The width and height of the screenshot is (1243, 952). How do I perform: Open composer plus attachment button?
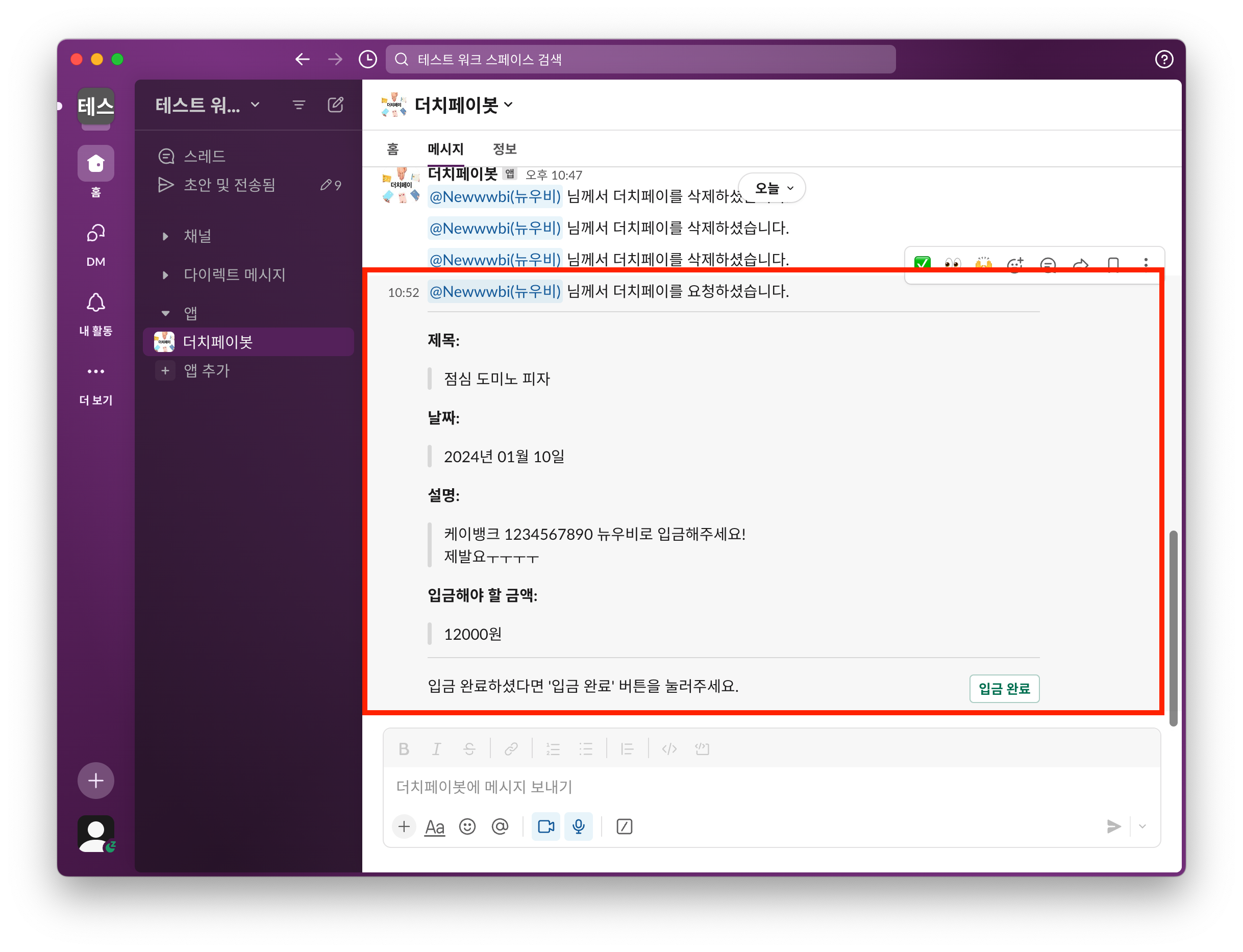point(404,826)
